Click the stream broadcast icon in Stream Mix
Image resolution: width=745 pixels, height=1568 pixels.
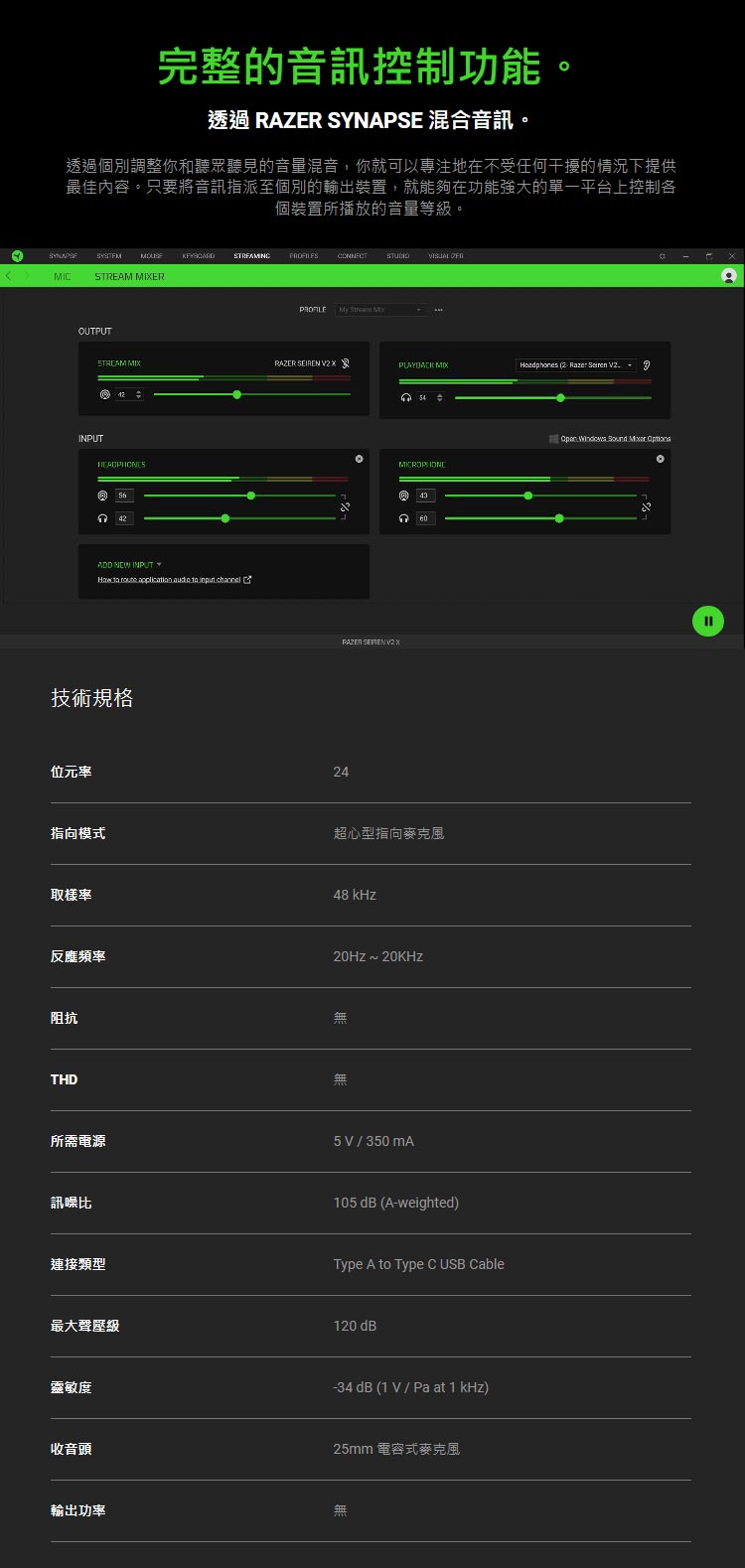104,394
